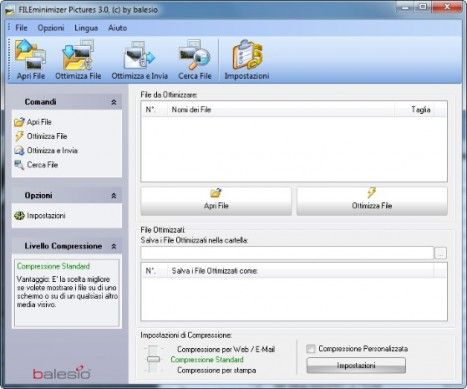Click the Salva i File Ottimizzati come header
Viewport: 467px width, 389px height.
click(300, 271)
